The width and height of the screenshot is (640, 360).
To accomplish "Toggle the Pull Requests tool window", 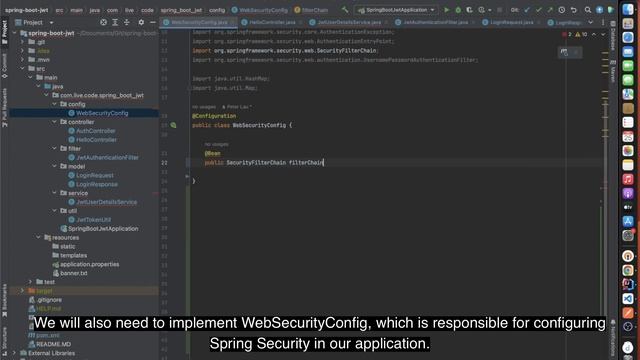I will (4, 107).
